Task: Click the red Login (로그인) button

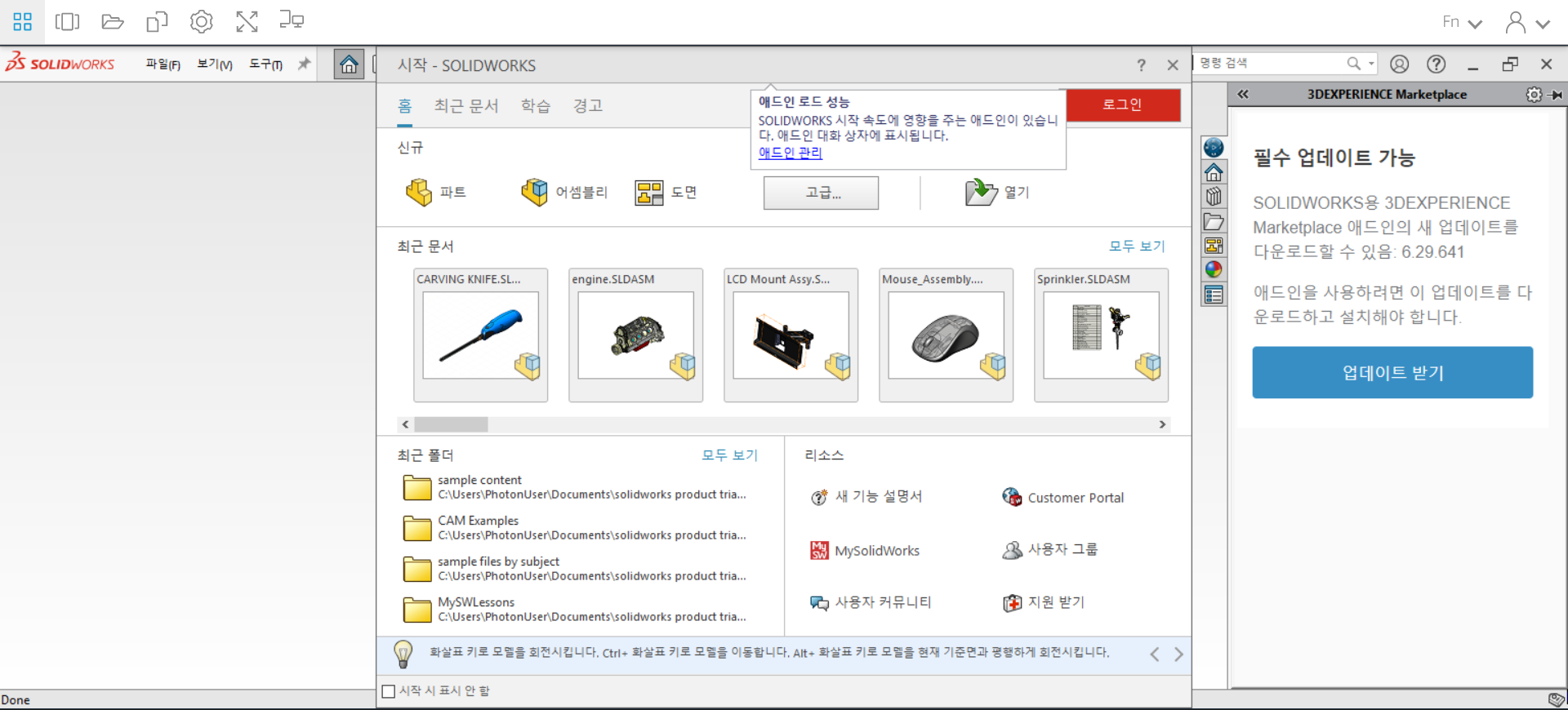Action: (x=1123, y=104)
